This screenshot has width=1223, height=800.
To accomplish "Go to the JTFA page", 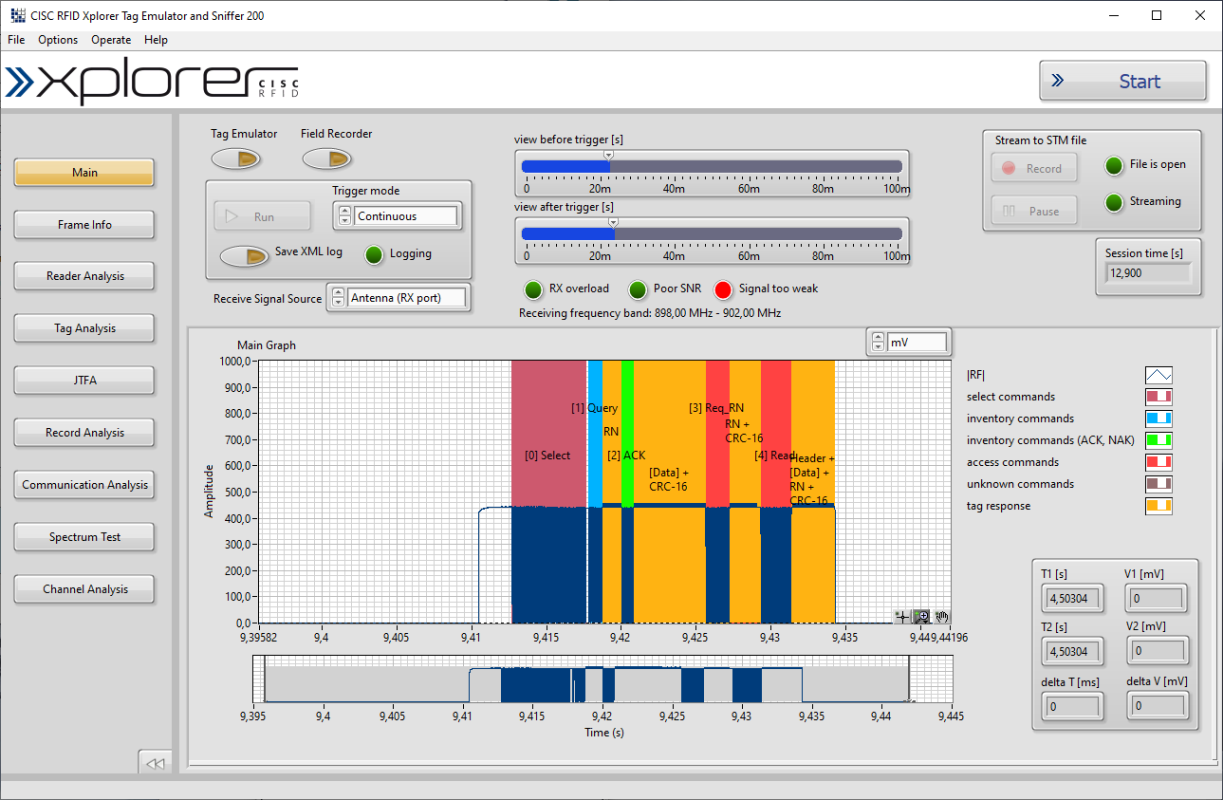I will (x=84, y=380).
